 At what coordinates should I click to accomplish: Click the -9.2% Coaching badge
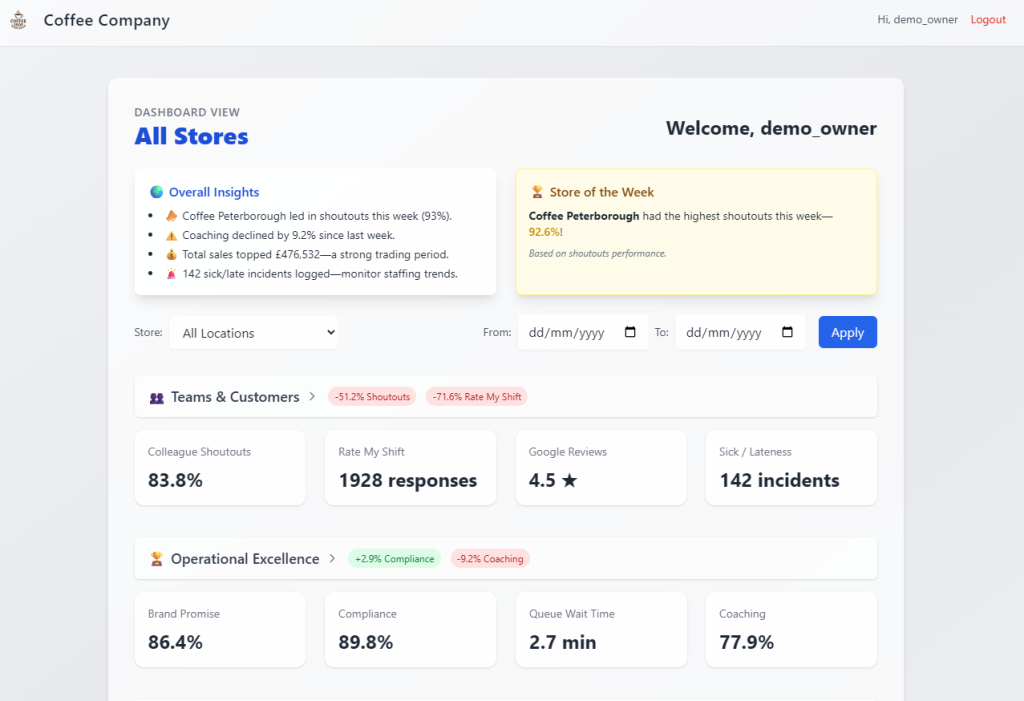pyautogui.click(x=490, y=559)
